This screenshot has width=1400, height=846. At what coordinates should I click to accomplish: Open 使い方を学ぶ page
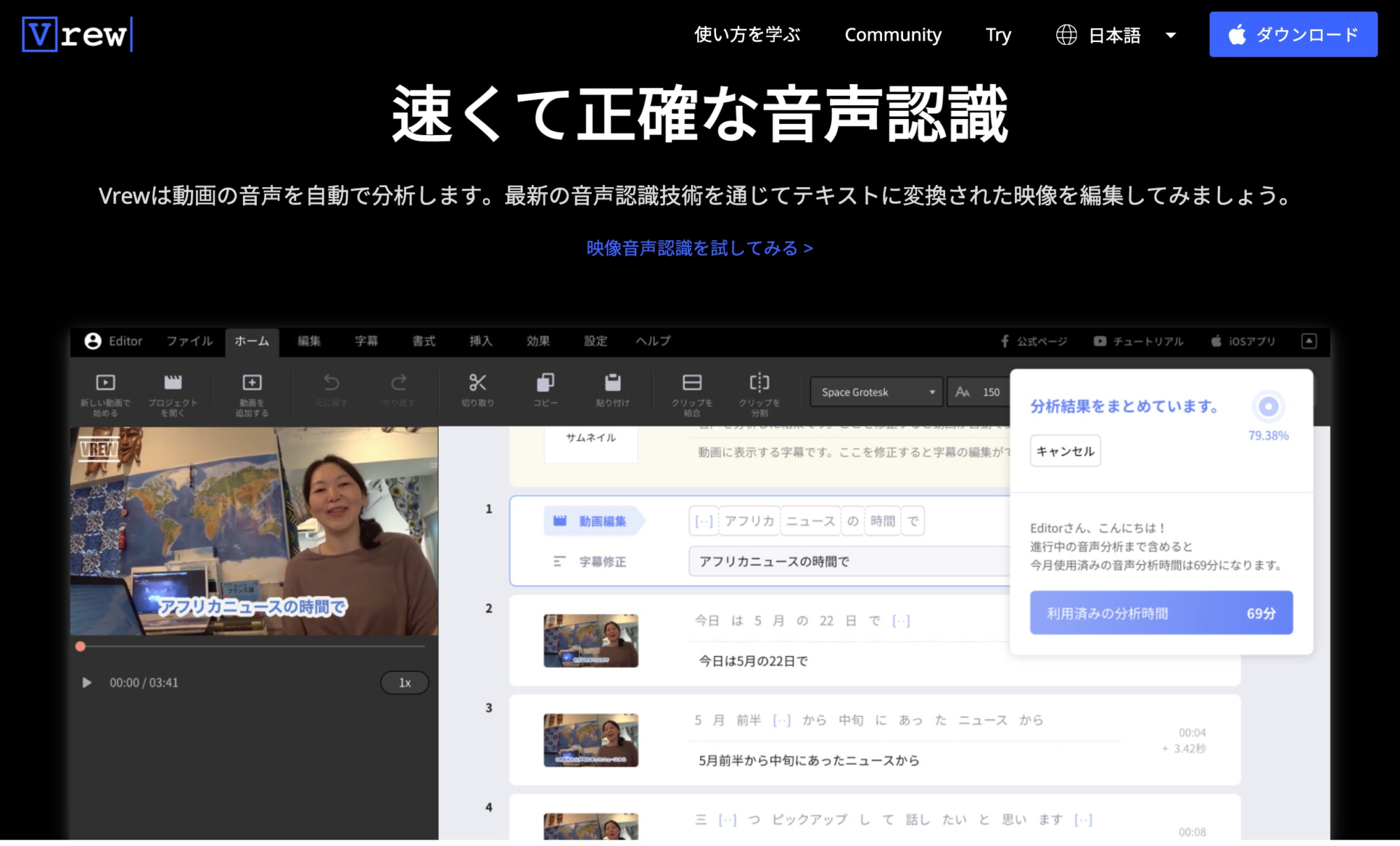point(747,34)
